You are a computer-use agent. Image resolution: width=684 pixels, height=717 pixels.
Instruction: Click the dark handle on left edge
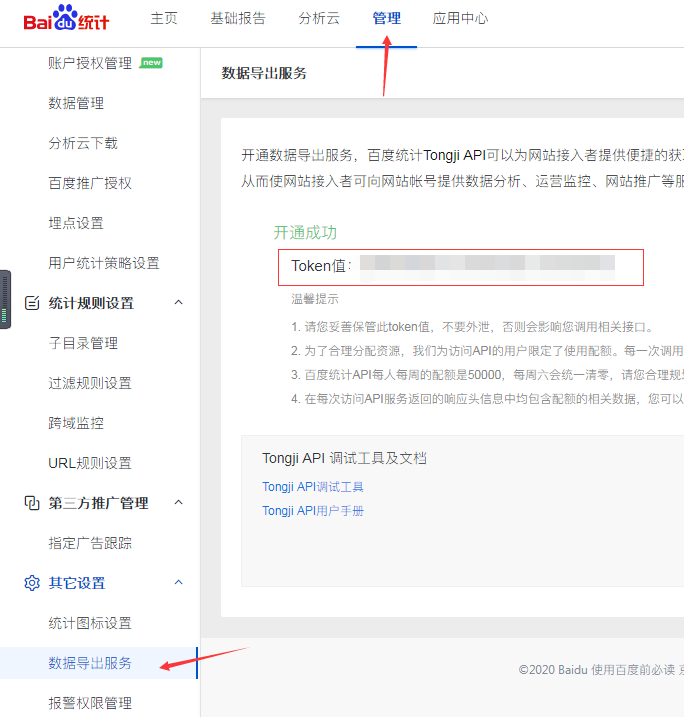click(x=5, y=300)
